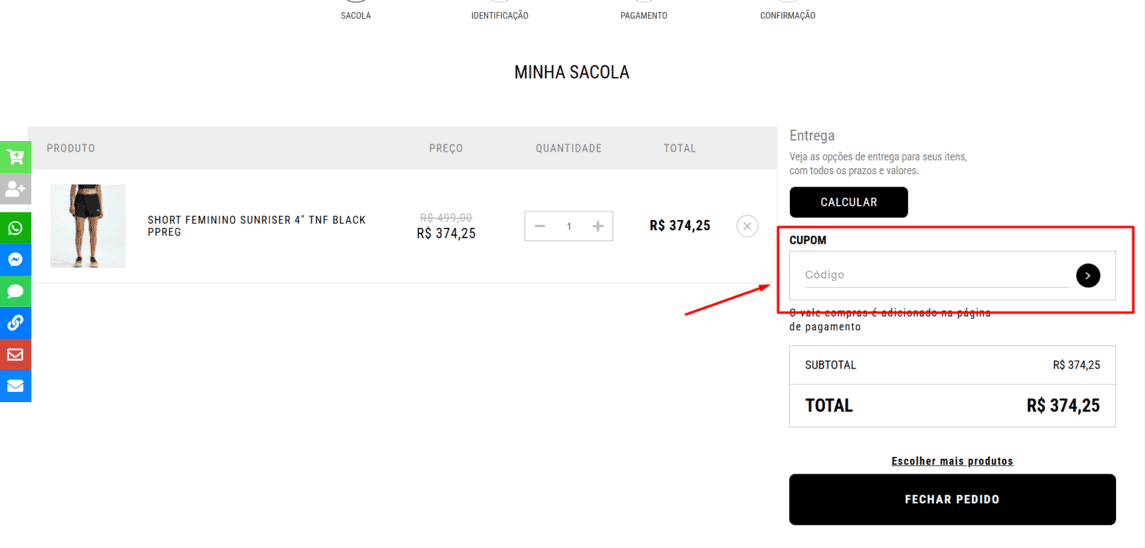Decrease quantity with the minus button
Image resolution: width=1145 pixels, height=548 pixels.
coord(540,226)
